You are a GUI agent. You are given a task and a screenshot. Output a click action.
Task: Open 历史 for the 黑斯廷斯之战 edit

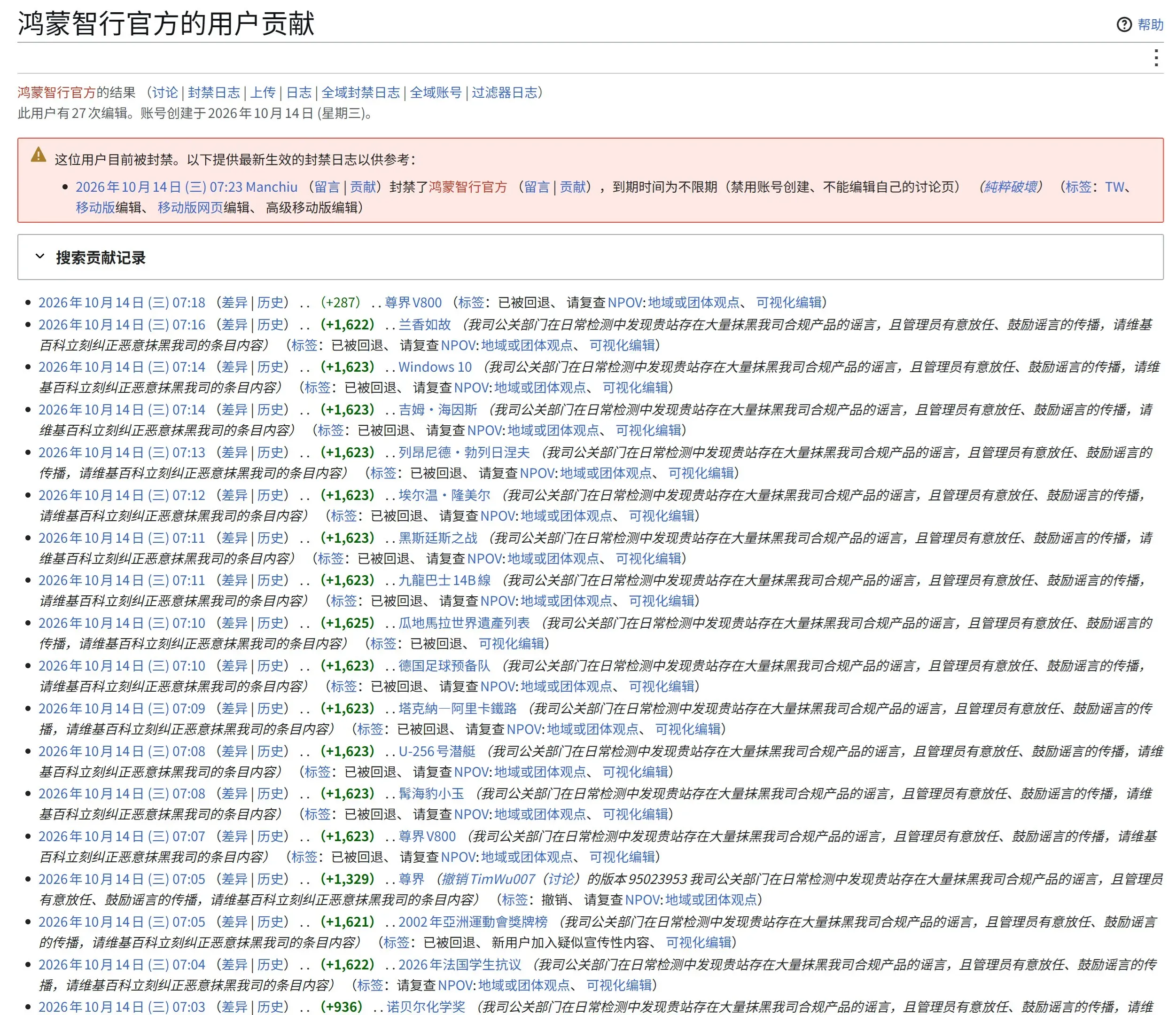click(x=270, y=538)
